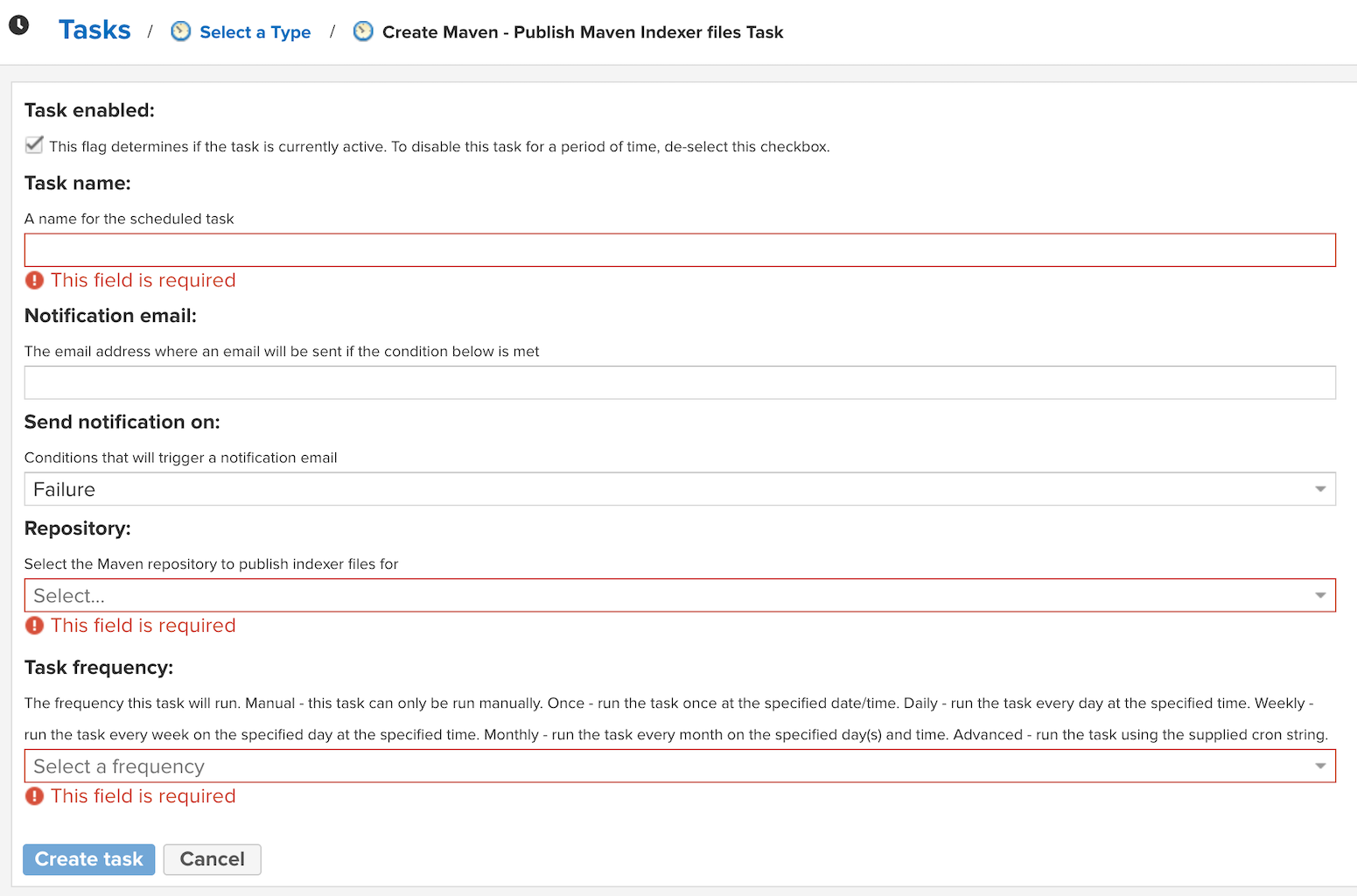Click the Failure dropdown arrow
Screen dimensions: 1357x896
[1320, 489]
